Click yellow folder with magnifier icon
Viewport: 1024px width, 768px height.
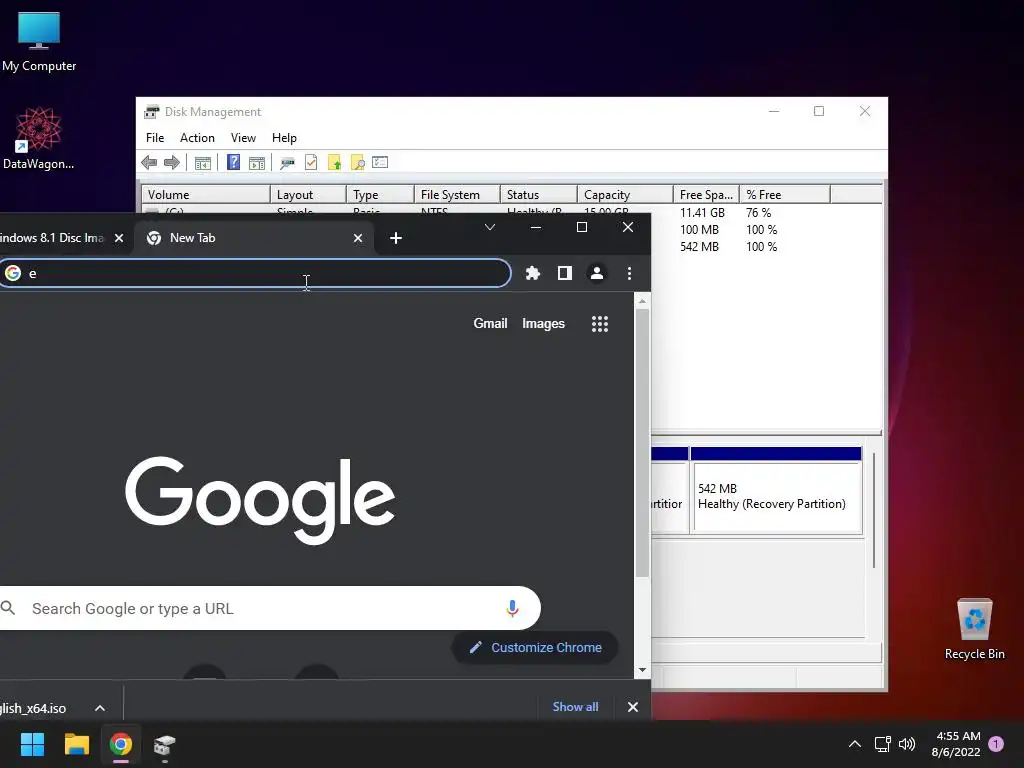[x=357, y=163]
